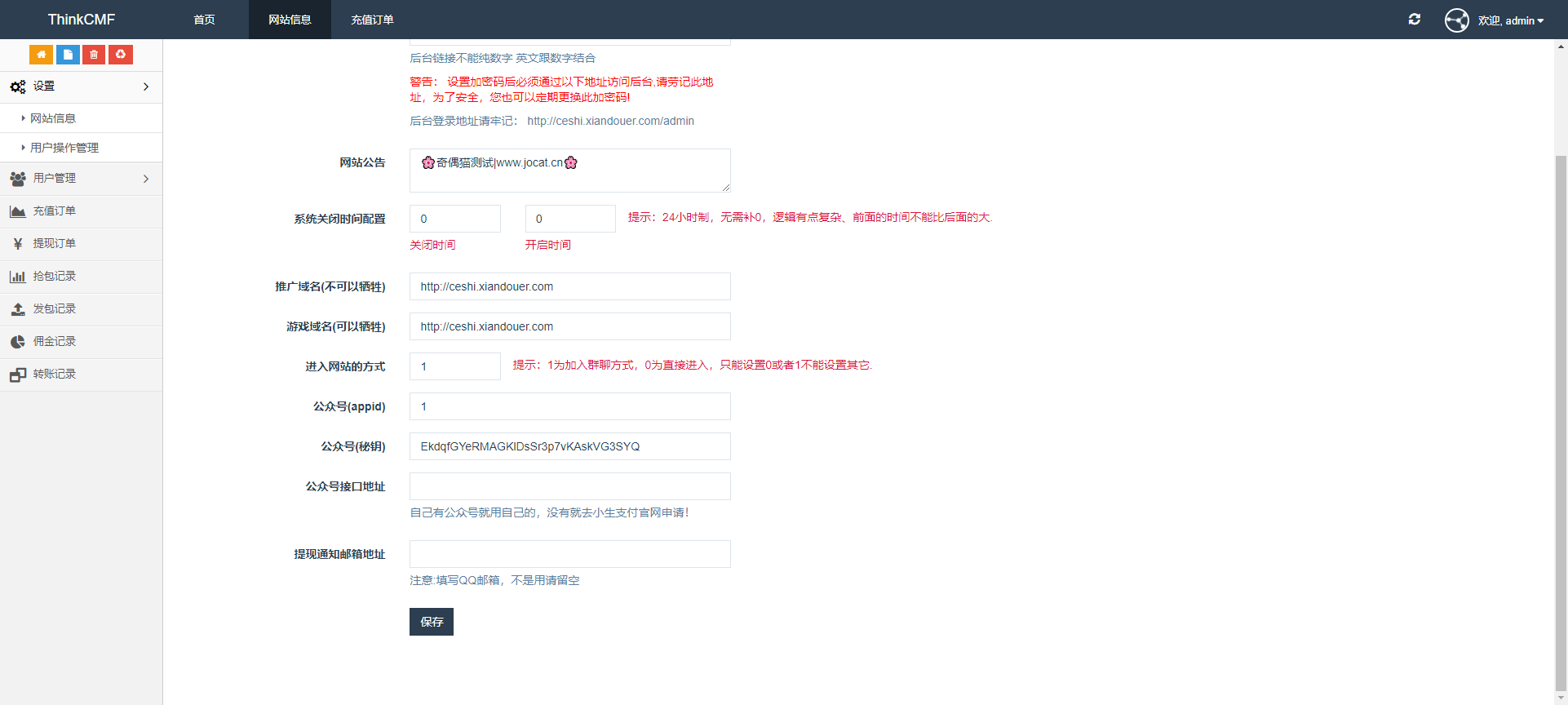
Task: Click the red recycle shortcut icon
Action: (x=121, y=55)
